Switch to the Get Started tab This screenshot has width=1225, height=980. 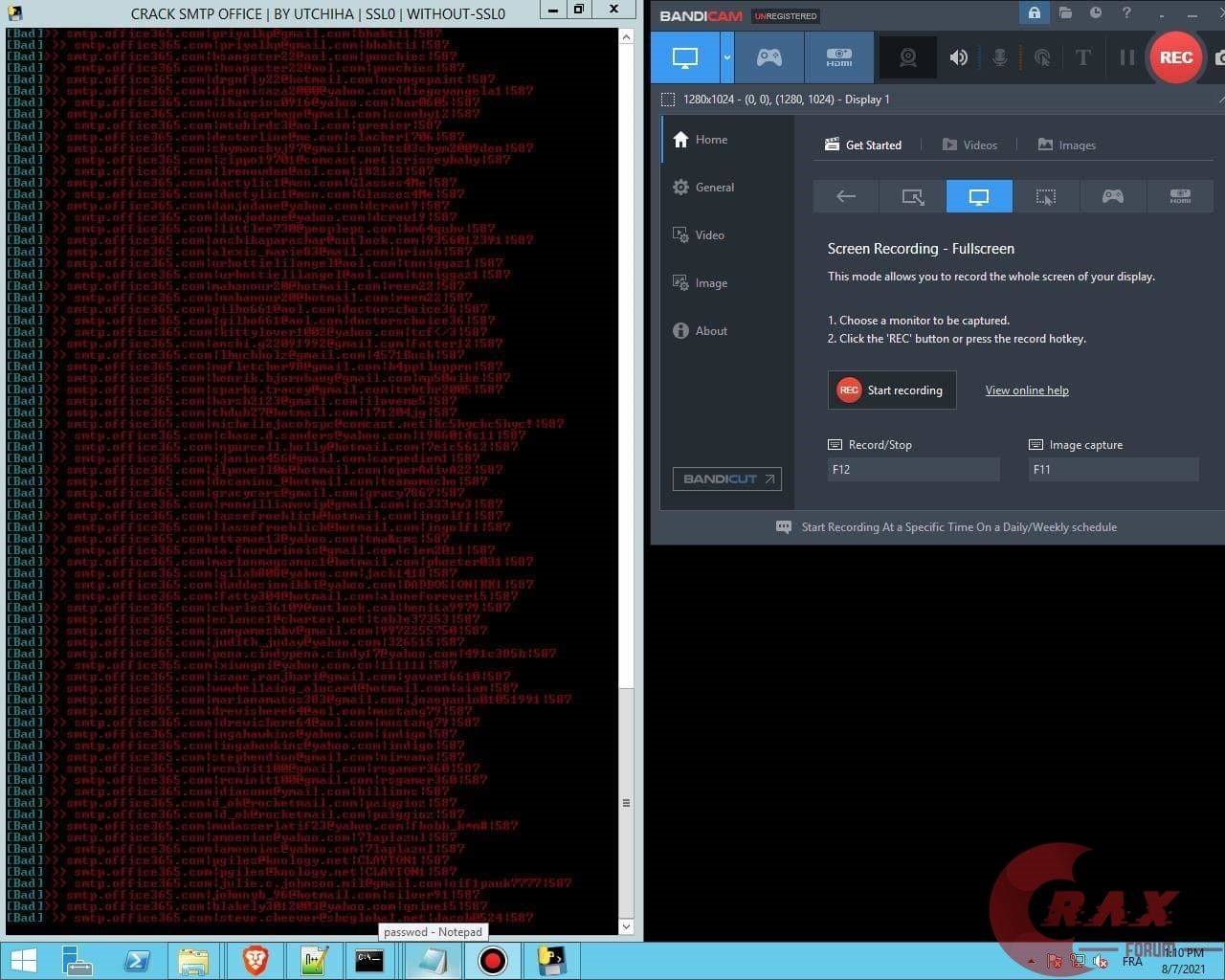[863, 145]
